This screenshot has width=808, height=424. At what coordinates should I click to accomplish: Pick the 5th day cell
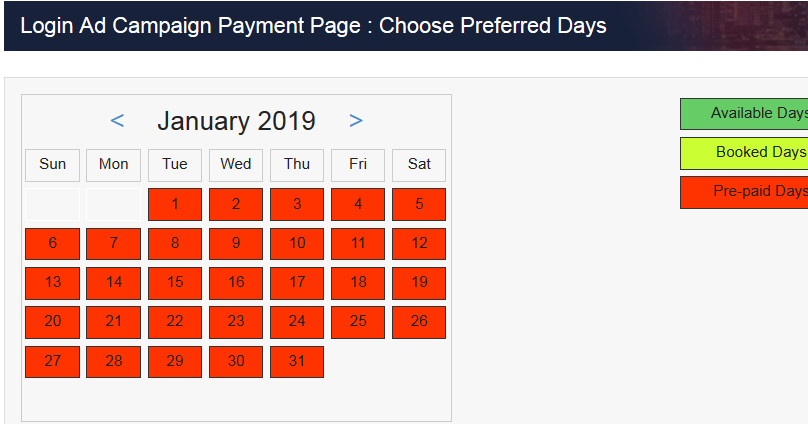419,205
